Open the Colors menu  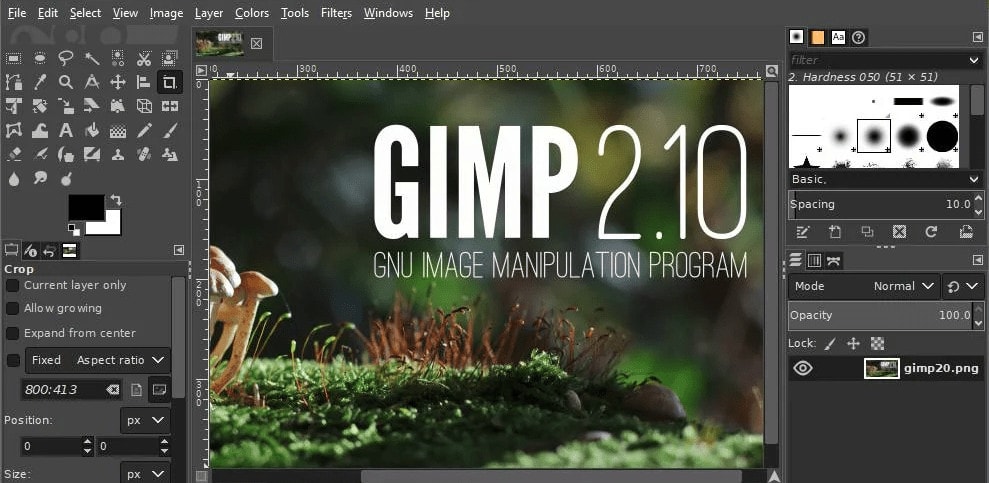tap(252, 13)
